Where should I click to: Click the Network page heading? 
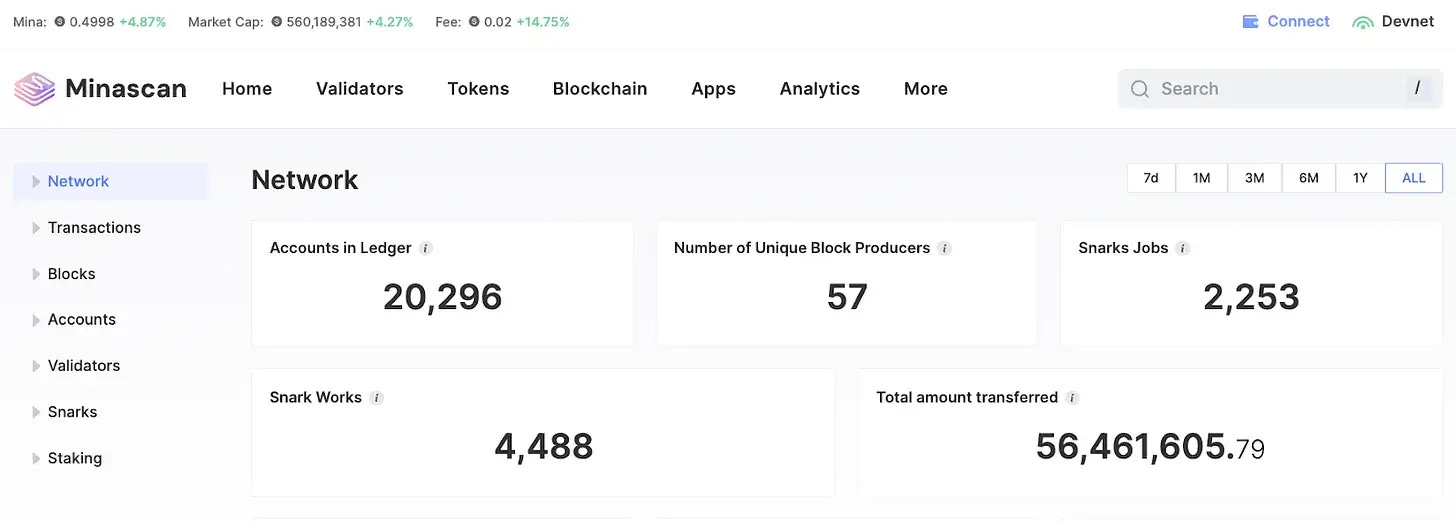click(x=305, y=180)
